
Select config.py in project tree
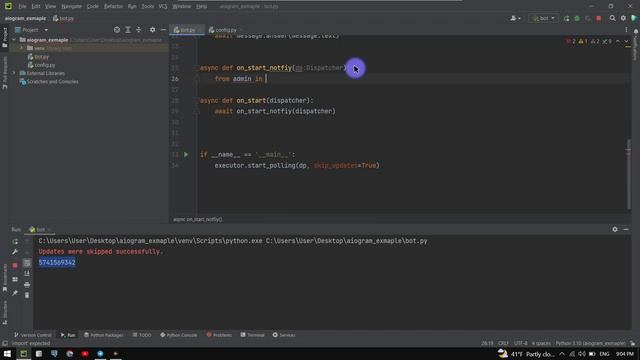point(44,65)
